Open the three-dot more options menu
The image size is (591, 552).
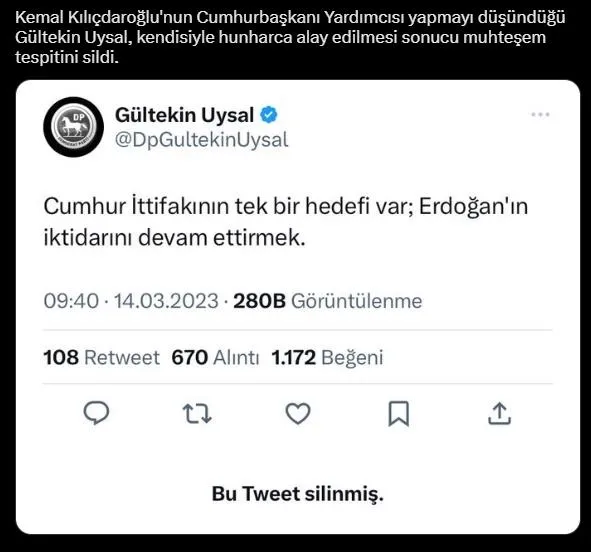tap(540, 114)
